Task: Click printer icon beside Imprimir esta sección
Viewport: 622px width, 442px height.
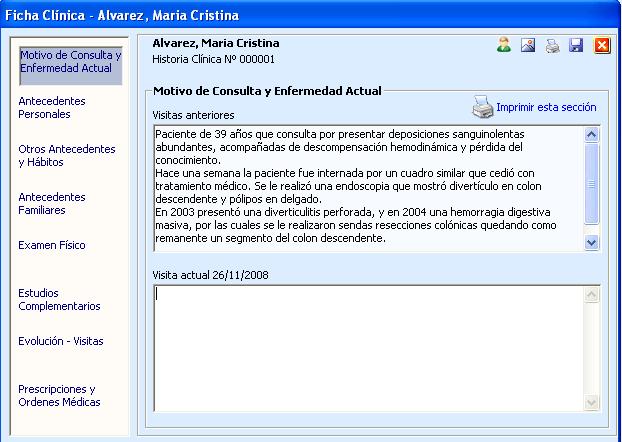Action: tap(482, 107)
